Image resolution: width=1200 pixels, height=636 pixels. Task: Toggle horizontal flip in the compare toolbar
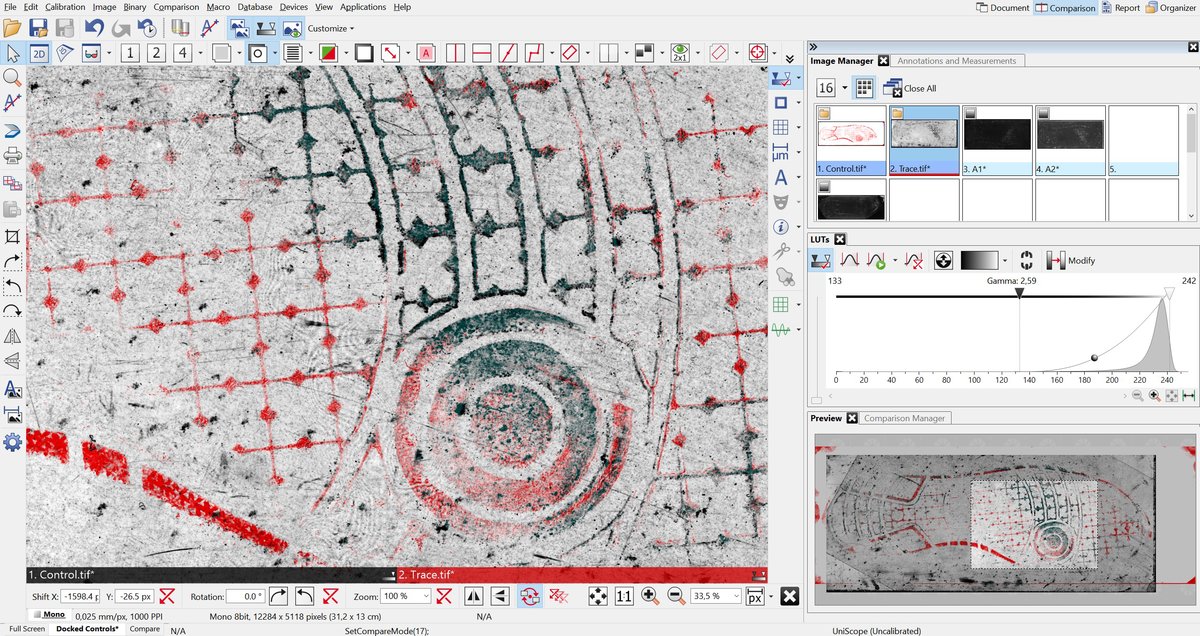pos(474,595)
